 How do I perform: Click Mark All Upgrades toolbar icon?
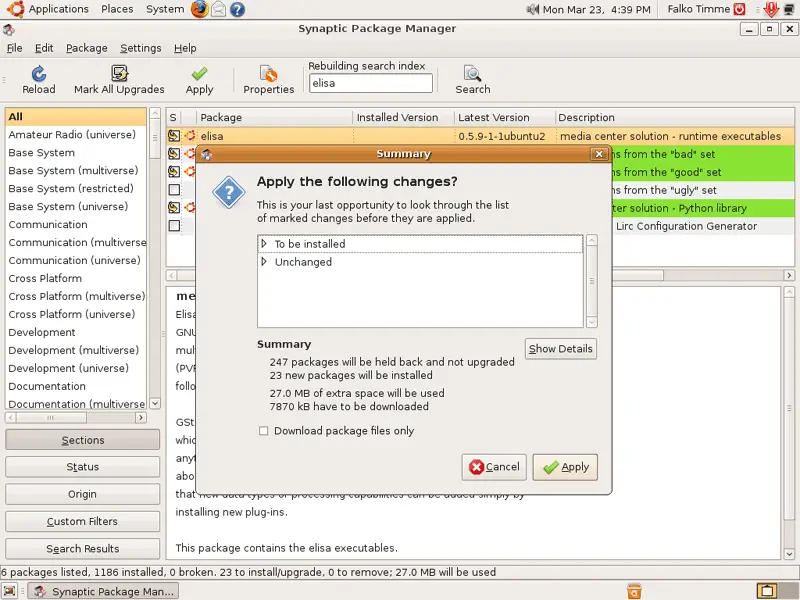tap(119, 73)
